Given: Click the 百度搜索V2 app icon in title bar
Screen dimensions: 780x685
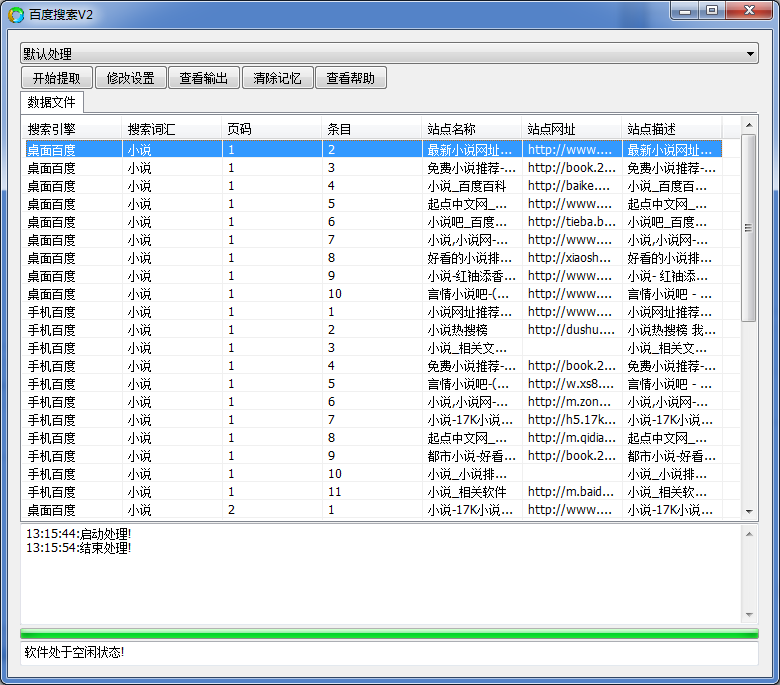Looking at the screenshot, I should 16,13.
